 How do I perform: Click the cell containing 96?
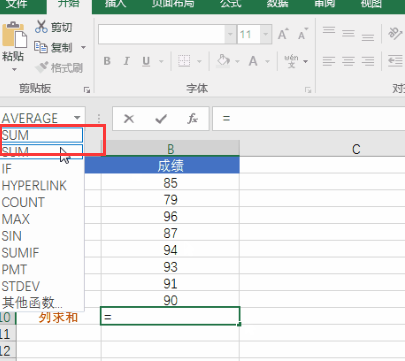pos(170,217)
